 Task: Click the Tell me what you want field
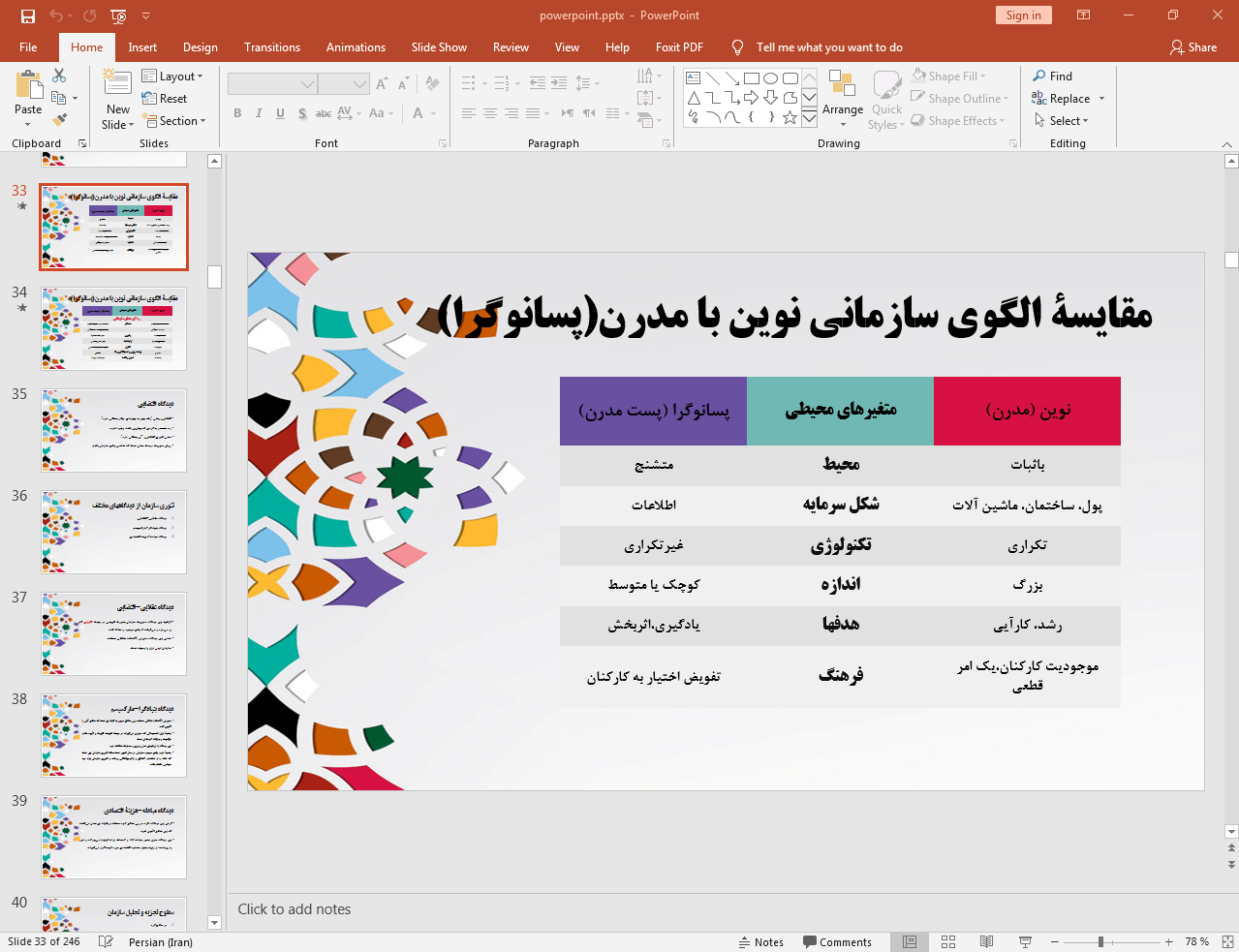click(x=829, y=46)
